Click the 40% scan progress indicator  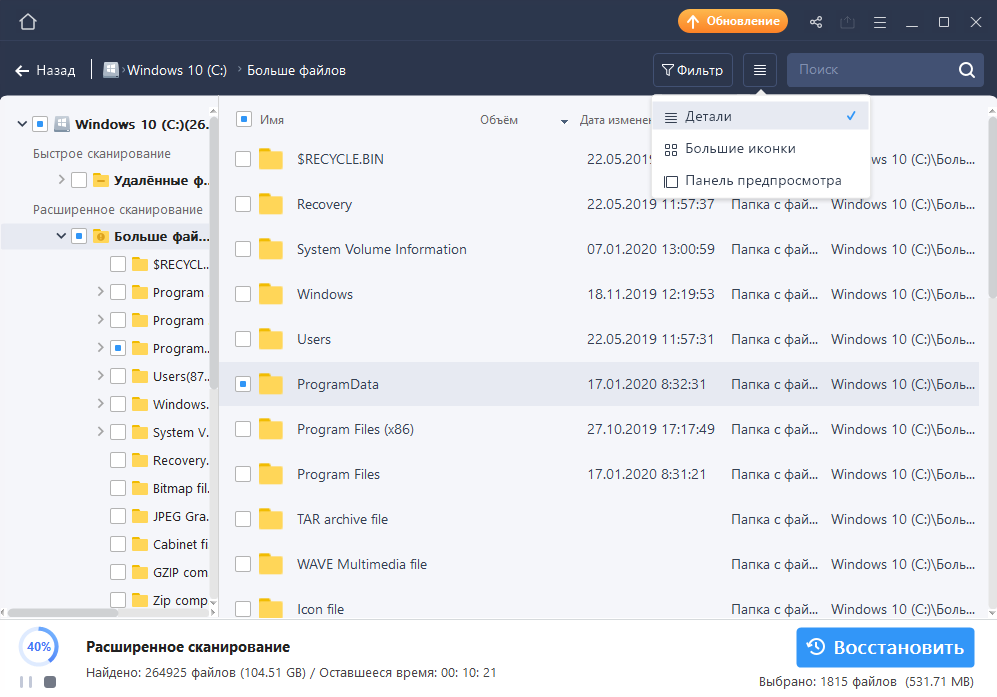pyautogui.click(x=39, y=647)
